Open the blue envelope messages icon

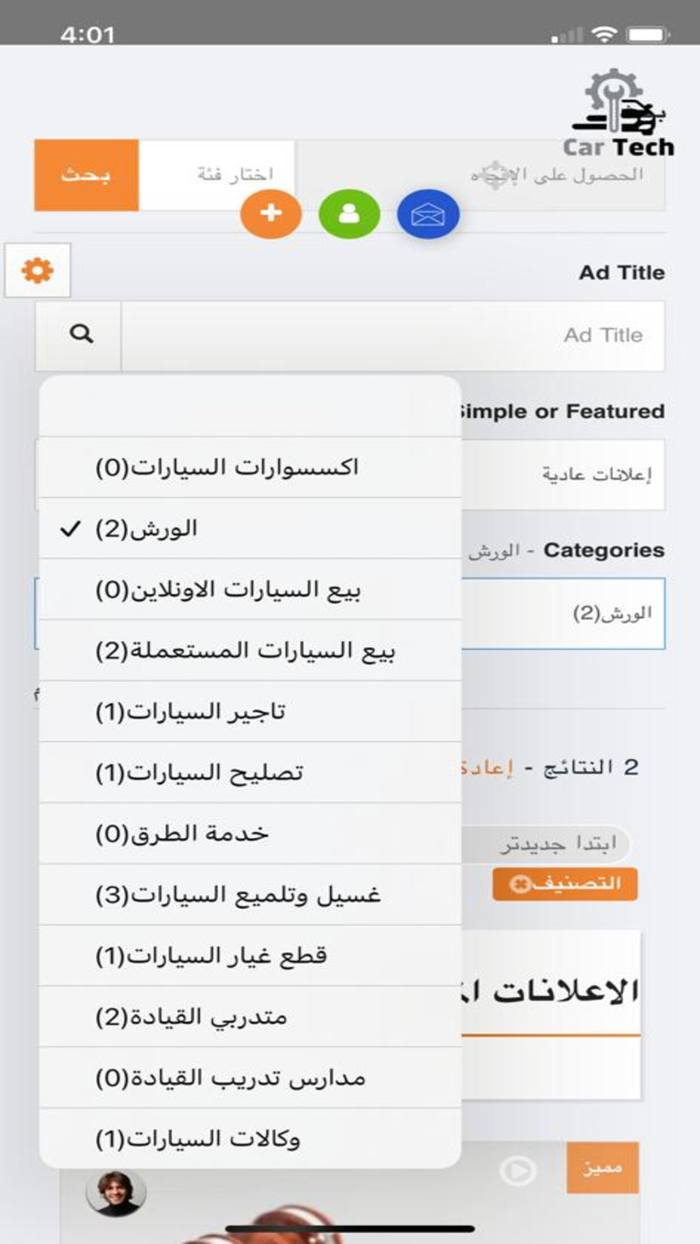coord(428,214)
